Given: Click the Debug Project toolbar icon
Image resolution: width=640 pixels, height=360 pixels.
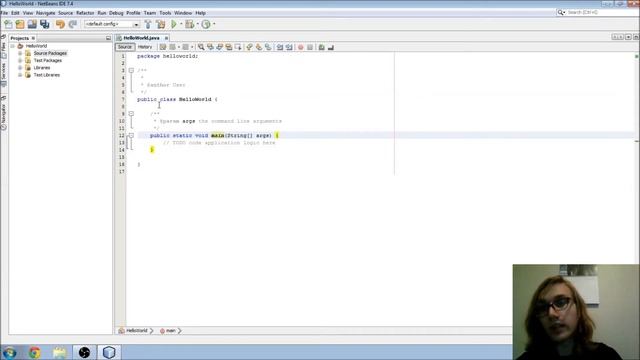Looking at the screenshot, I should (190, 24).
